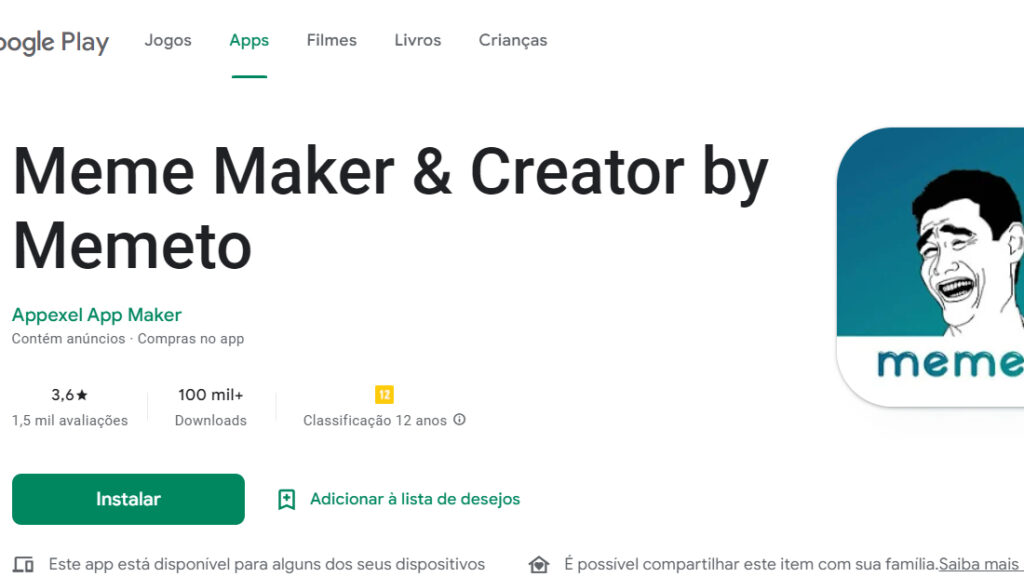Click the 100 mil+ Downloads count
This screenshot has height=577, width=1024.
[210, 395]
